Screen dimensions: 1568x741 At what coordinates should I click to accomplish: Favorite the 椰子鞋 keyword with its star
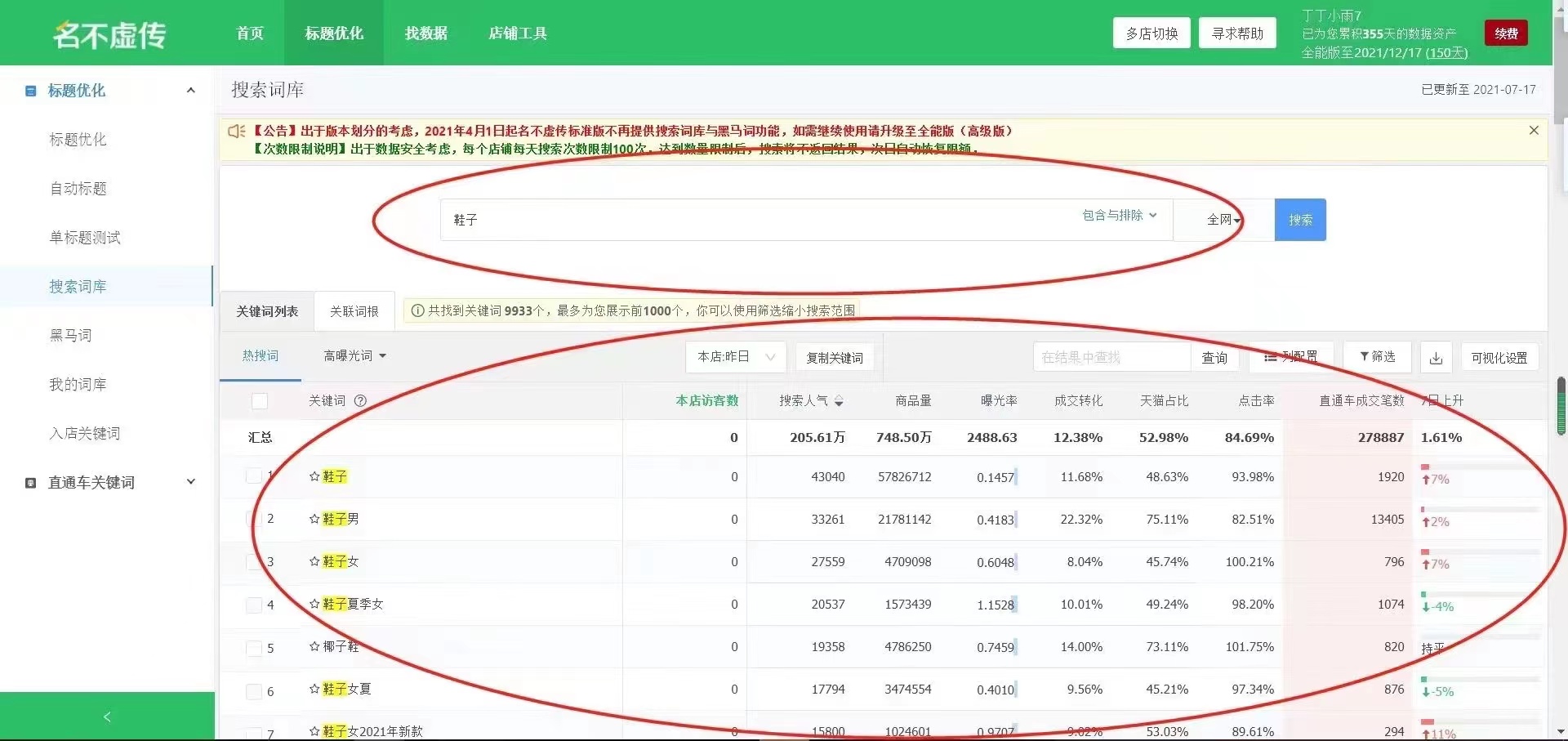[x=314, y=646]
